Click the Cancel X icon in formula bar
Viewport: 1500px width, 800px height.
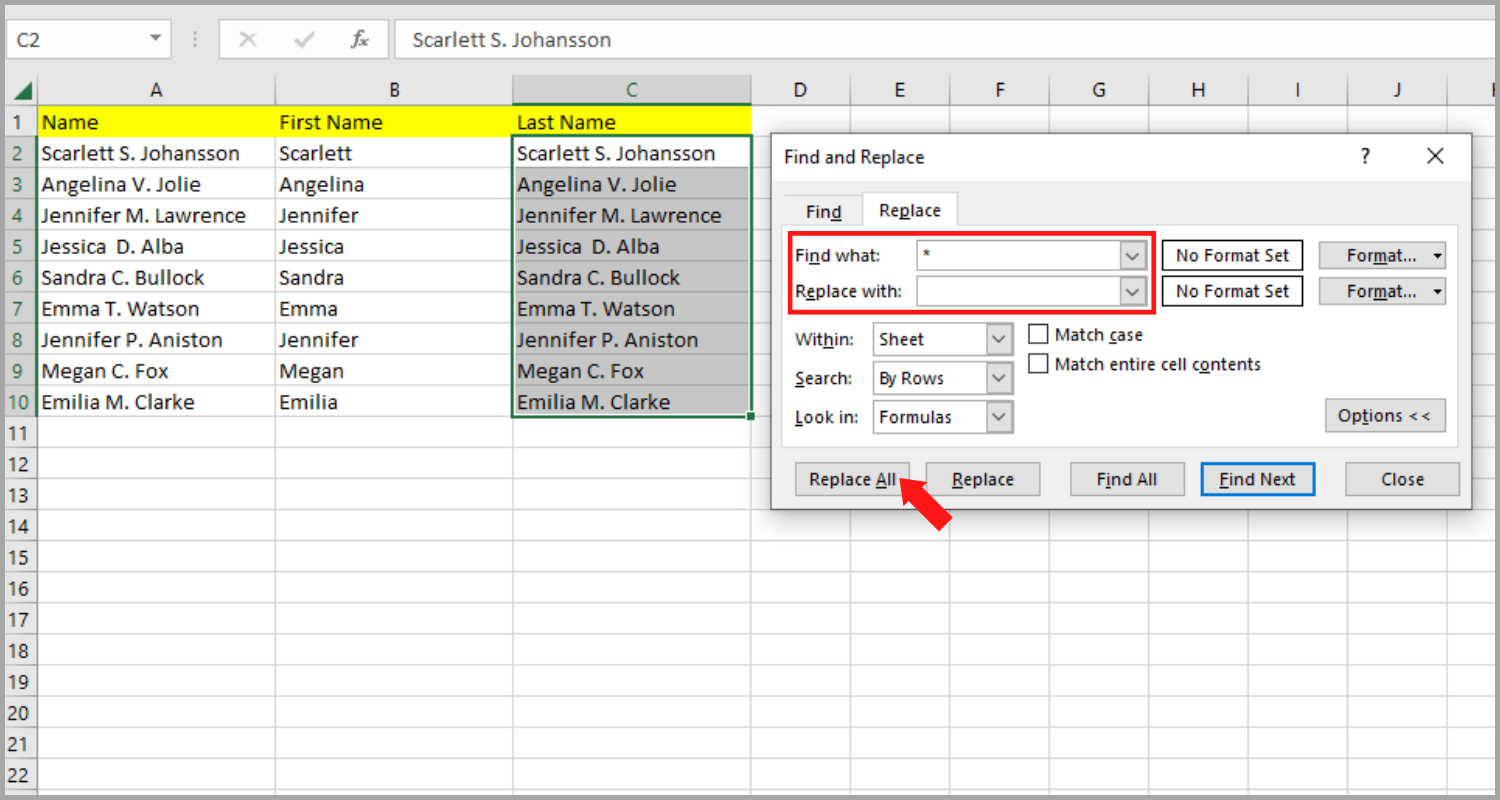click(x=248, y=40)
